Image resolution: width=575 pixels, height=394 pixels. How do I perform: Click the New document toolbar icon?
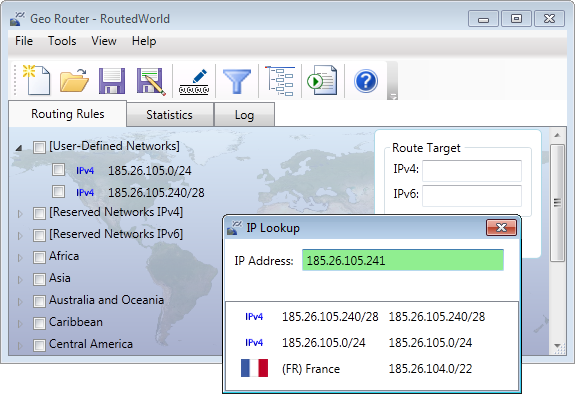[36, 80]
